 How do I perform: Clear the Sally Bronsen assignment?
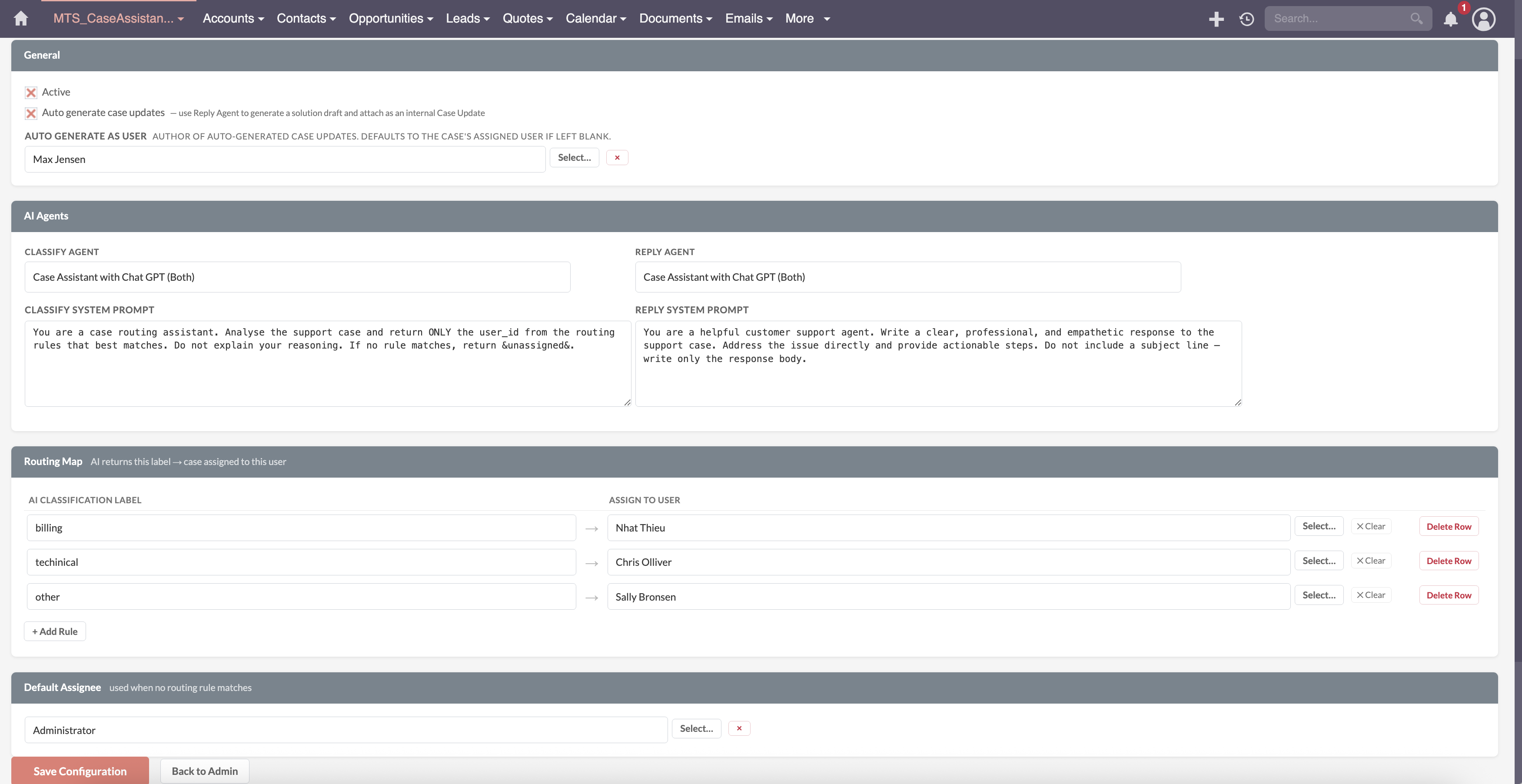tap(1371, 595)
